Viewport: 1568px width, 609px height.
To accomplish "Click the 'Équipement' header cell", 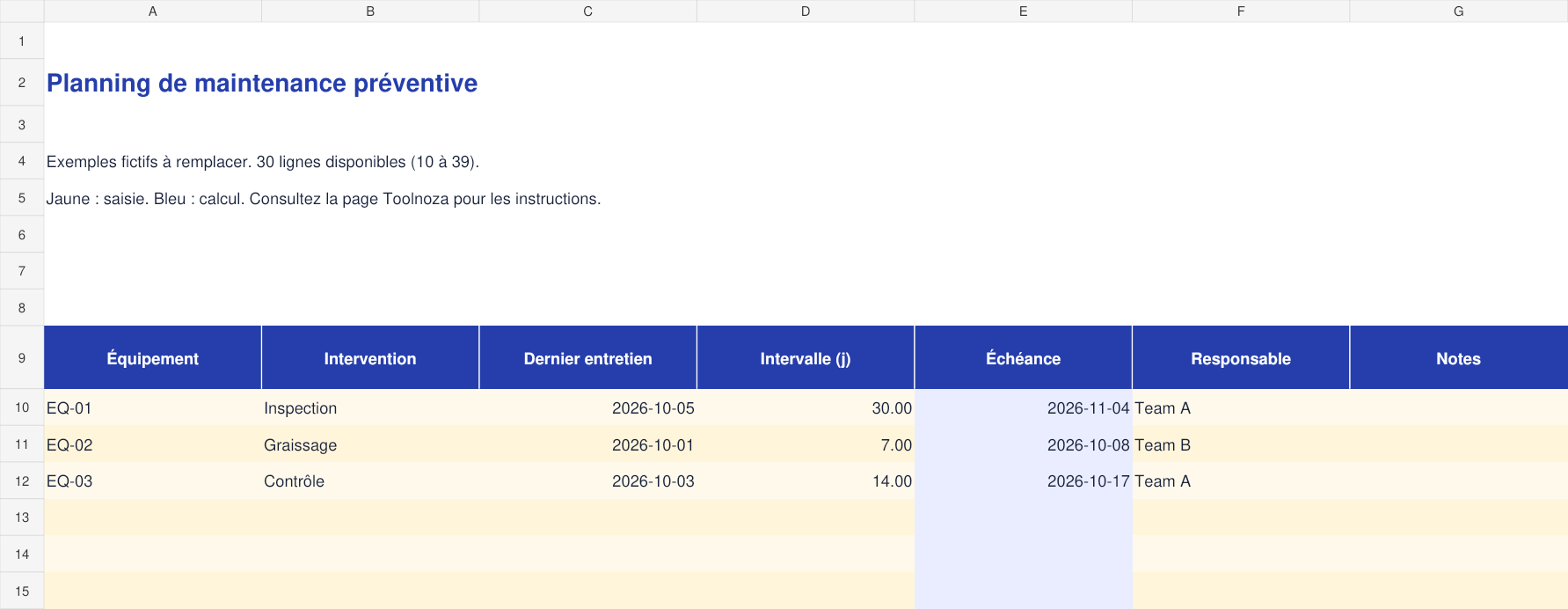I will (153, 358).
